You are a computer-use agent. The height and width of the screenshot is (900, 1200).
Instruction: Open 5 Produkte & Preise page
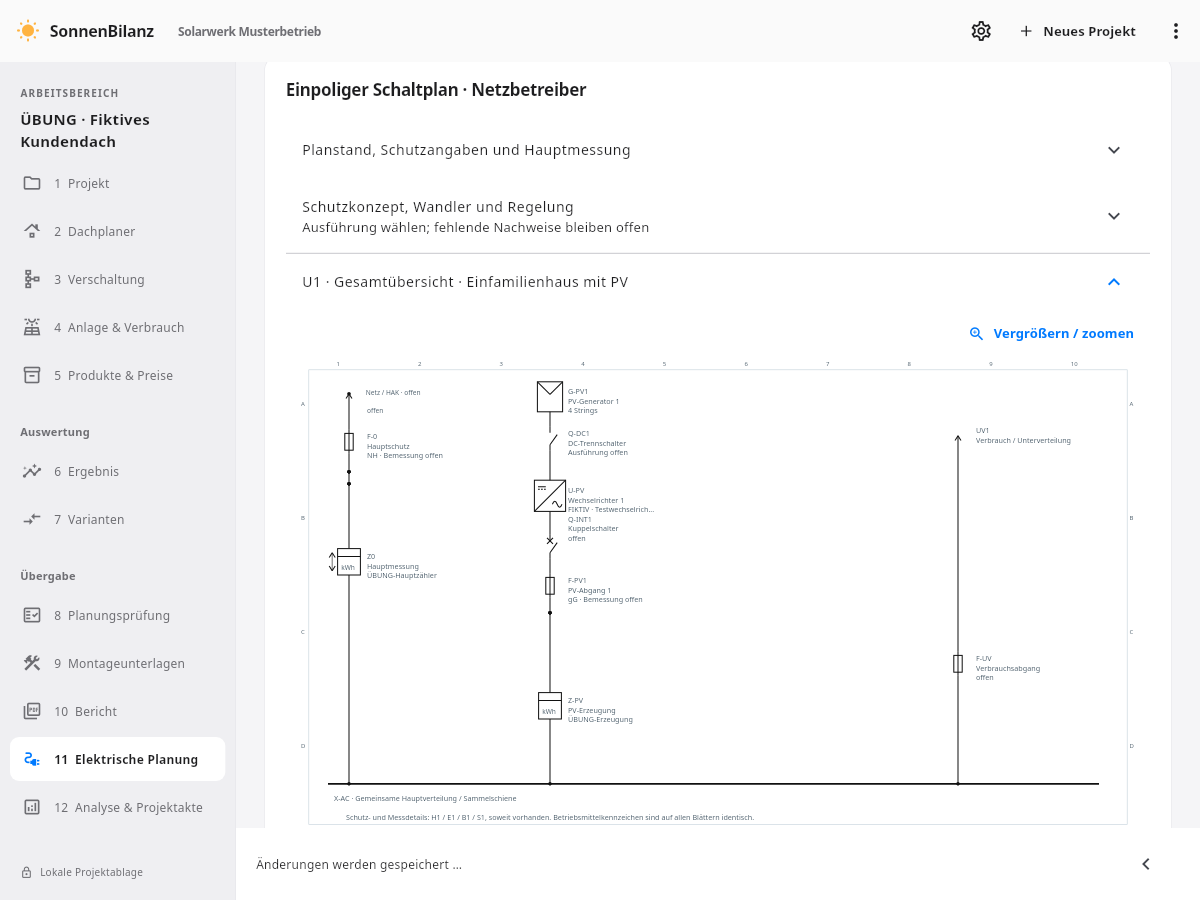pos(118,375)
